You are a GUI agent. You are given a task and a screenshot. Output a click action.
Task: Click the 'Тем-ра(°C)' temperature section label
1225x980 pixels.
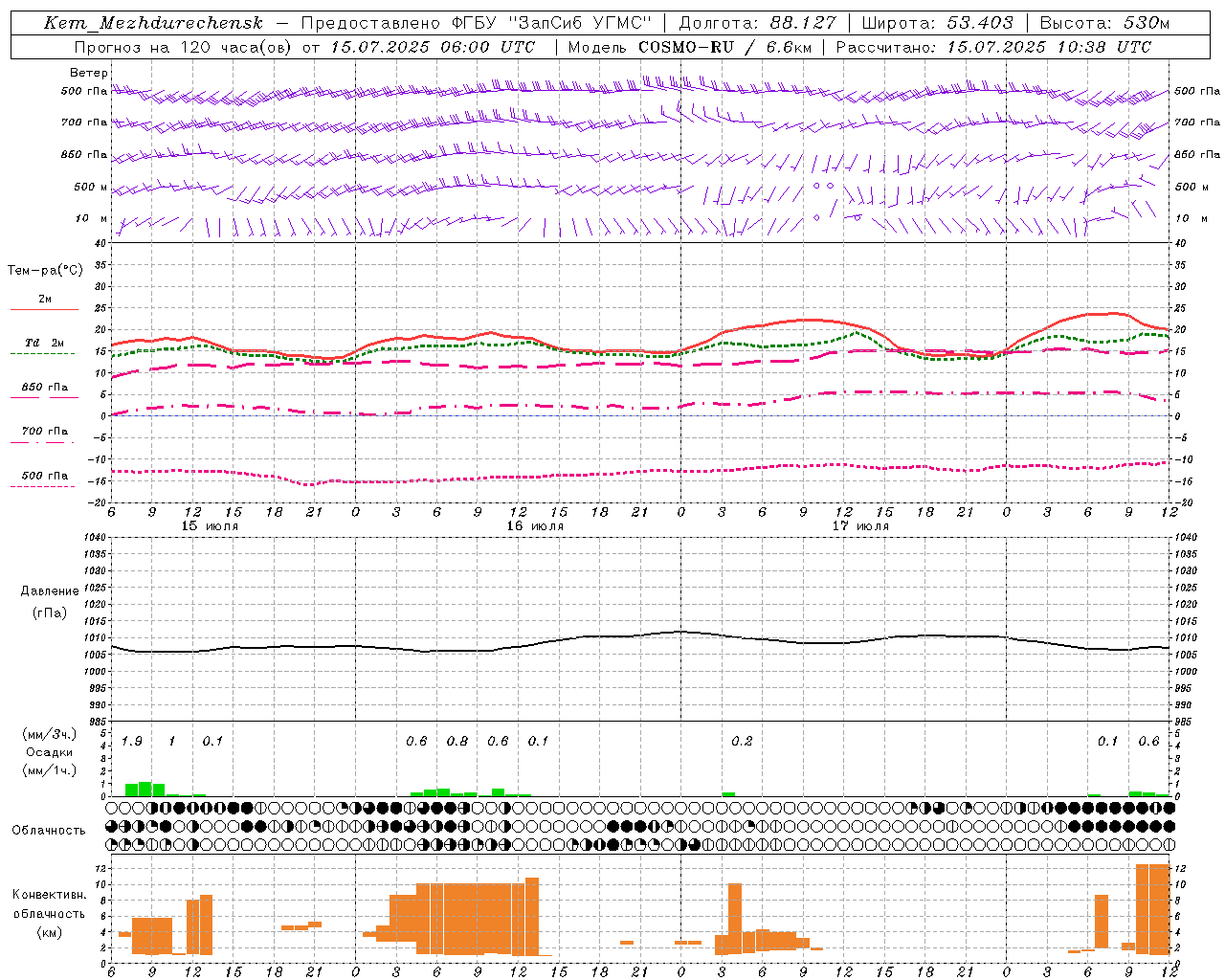45,270
